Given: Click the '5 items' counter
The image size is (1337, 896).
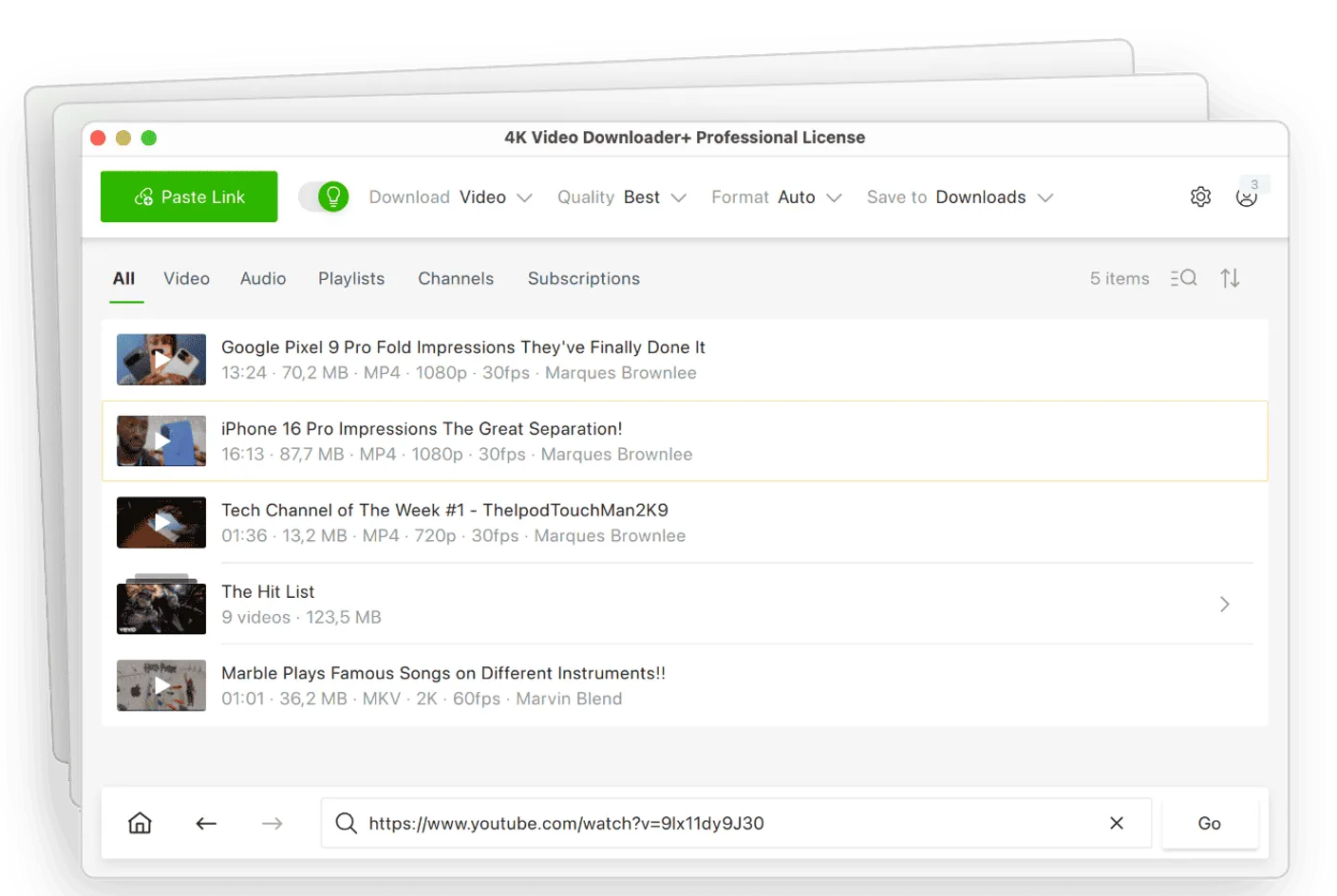Looking at the screenshot, I should [1120, 278].
